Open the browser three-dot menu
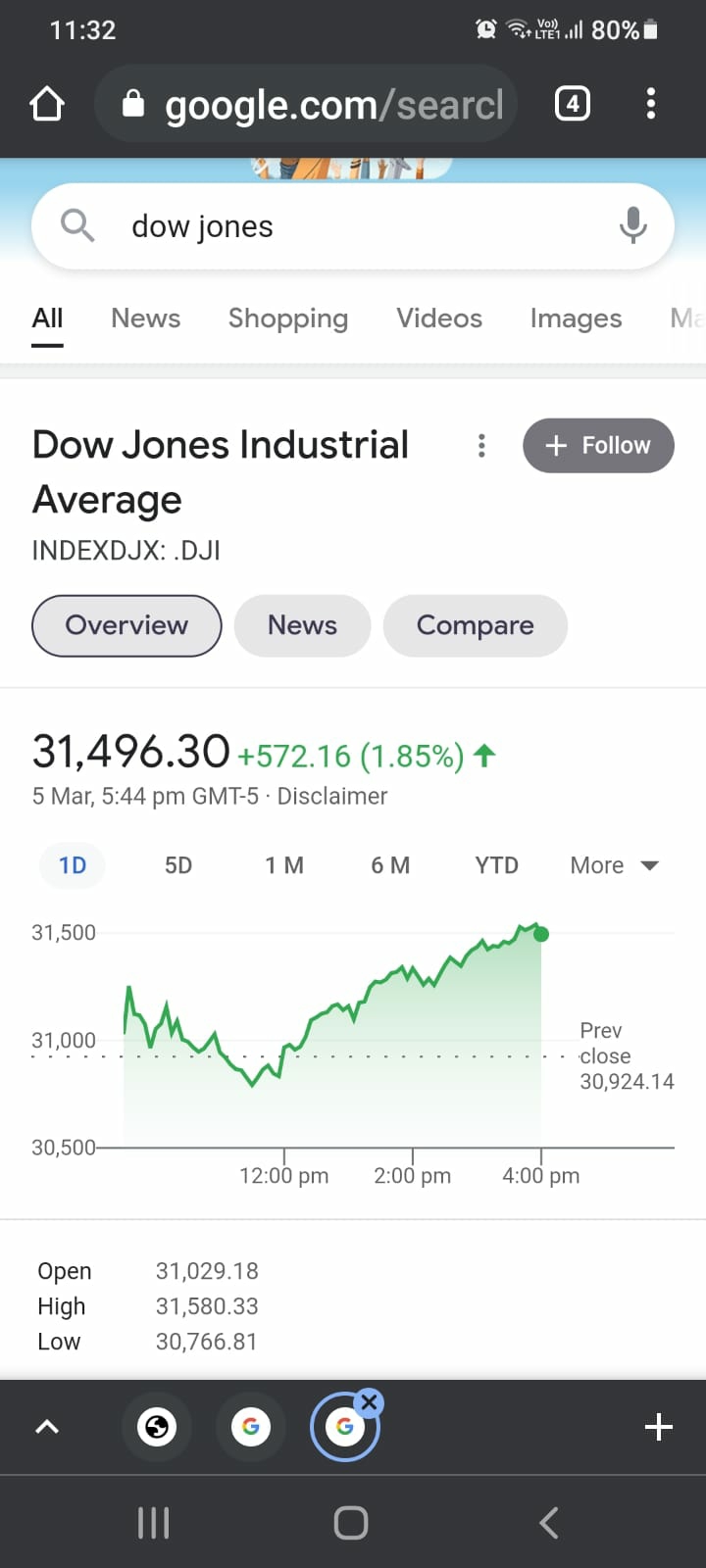 651,104
